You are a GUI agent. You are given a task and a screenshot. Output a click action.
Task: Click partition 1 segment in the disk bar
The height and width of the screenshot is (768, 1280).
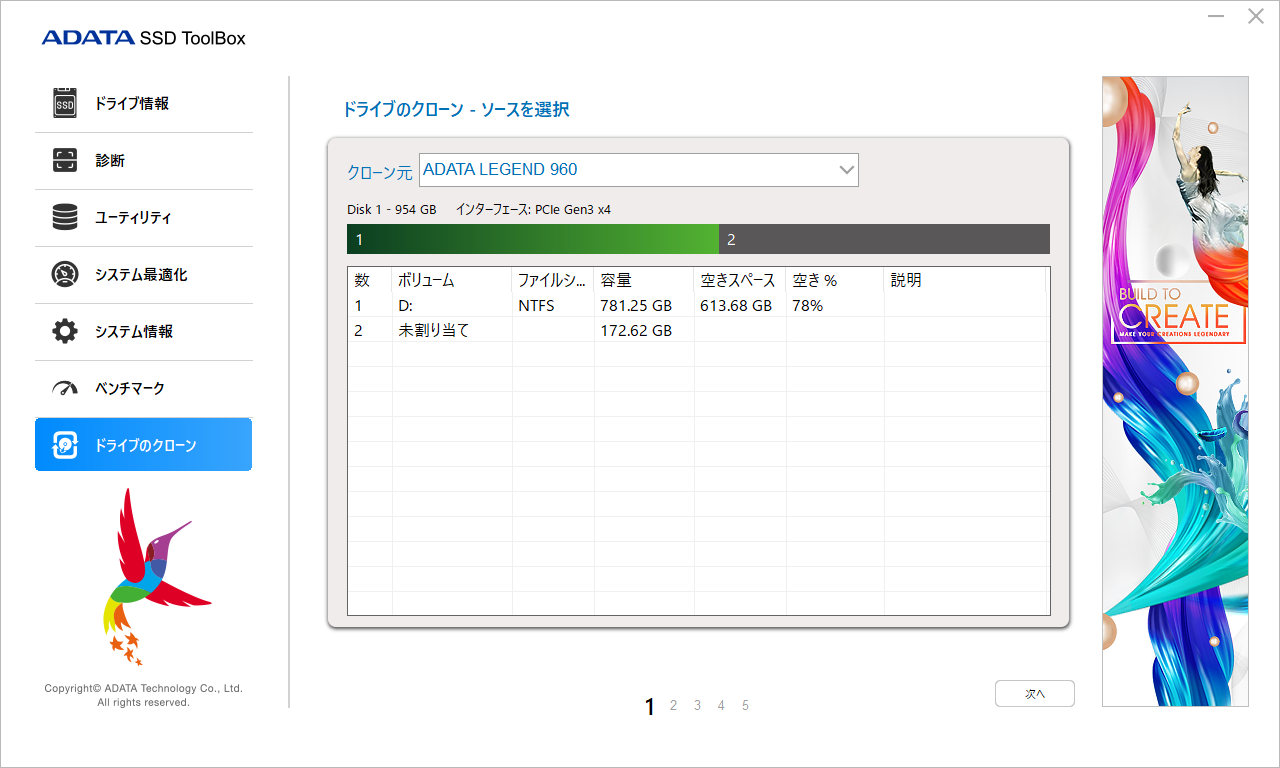coord(530,239)
